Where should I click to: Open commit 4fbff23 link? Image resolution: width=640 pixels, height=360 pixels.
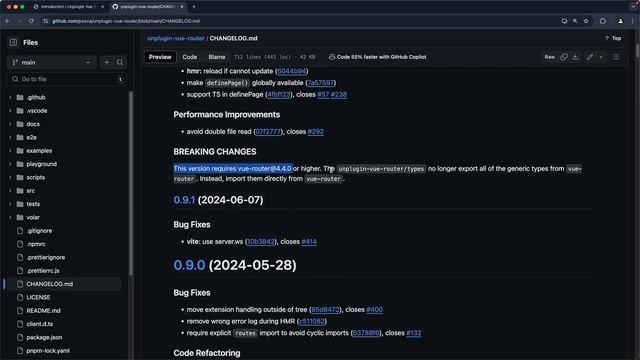[279, 95]
